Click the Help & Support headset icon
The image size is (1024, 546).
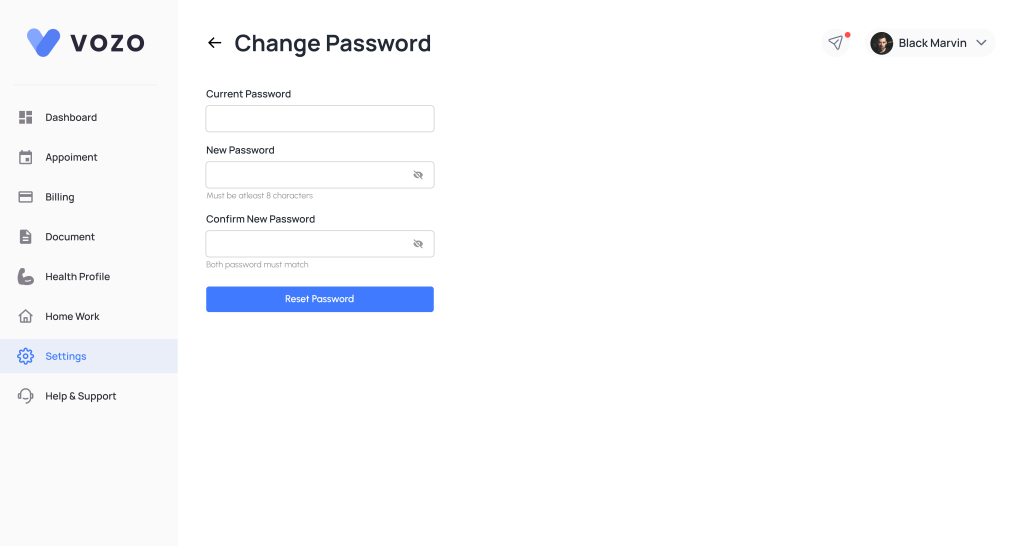point(26,396)
